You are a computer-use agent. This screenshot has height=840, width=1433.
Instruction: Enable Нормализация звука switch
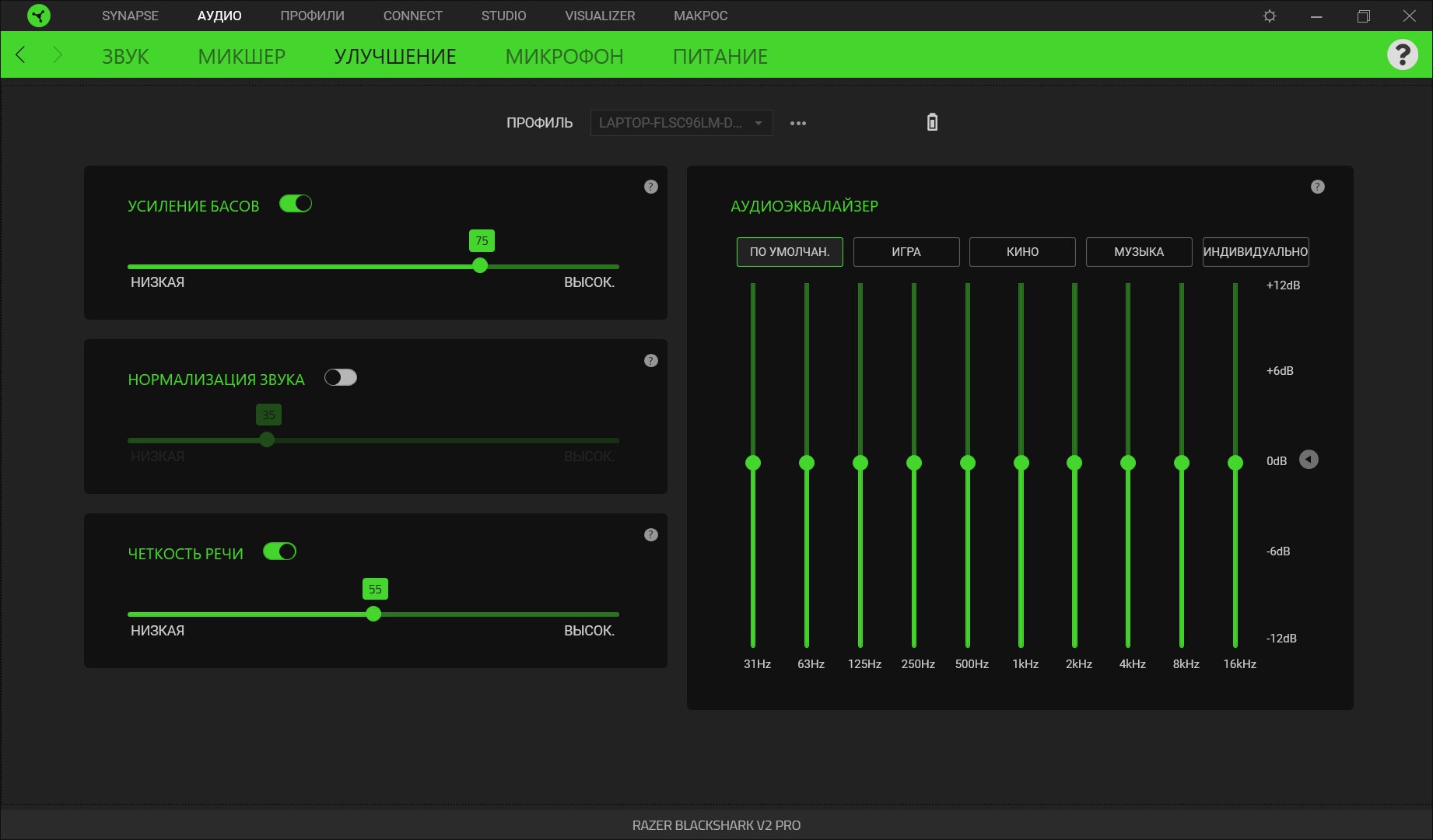coord(341,377)
